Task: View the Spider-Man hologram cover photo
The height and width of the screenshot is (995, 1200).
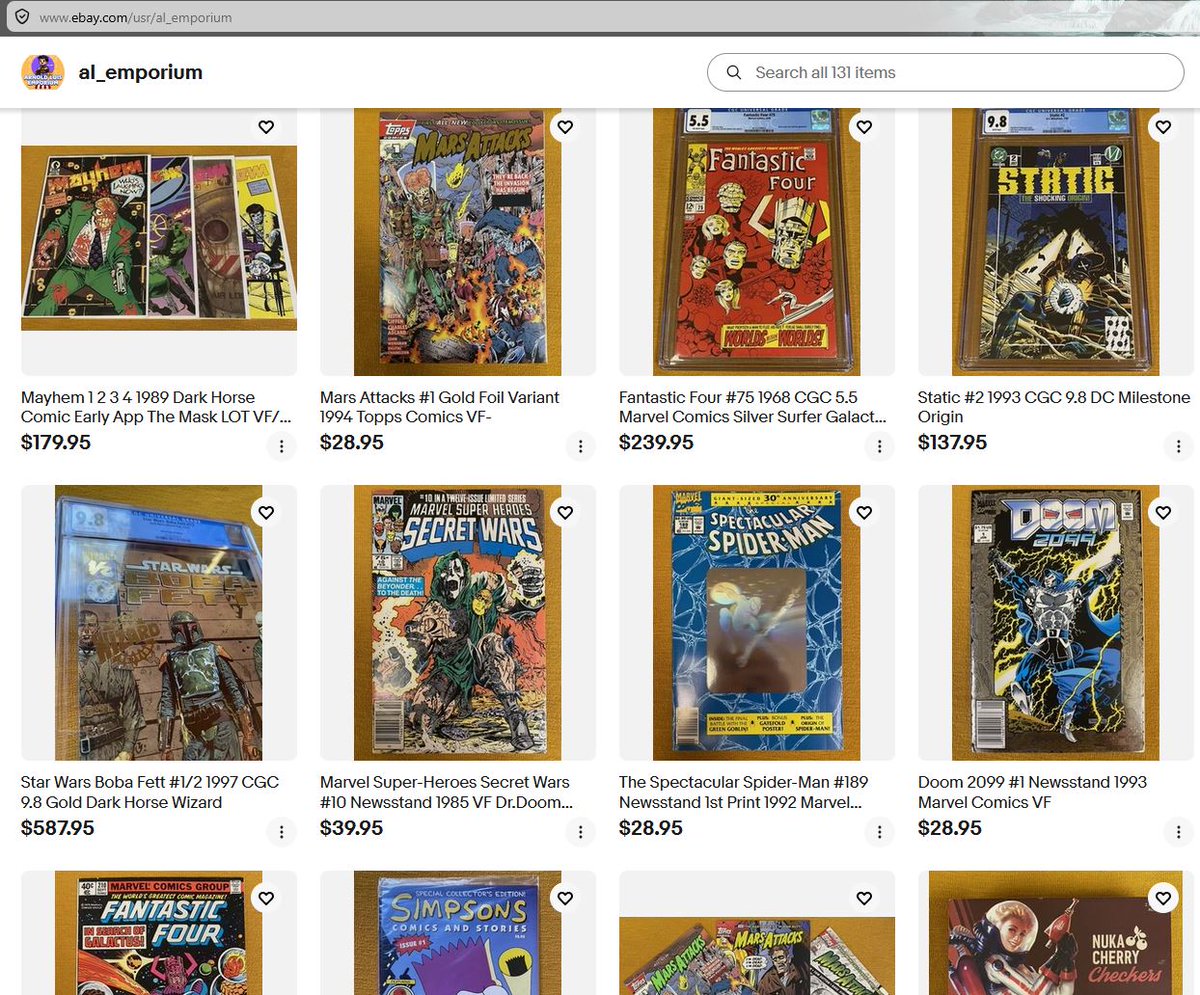Action: pos(757,623)
